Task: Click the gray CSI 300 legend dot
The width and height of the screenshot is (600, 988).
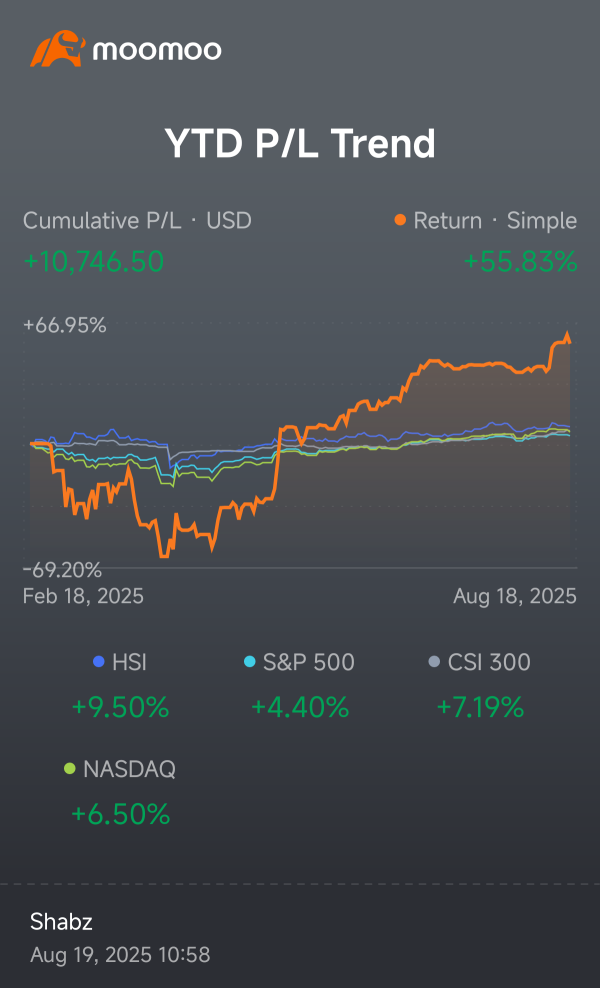Action: pyautogui.click(x=433, y=662)
